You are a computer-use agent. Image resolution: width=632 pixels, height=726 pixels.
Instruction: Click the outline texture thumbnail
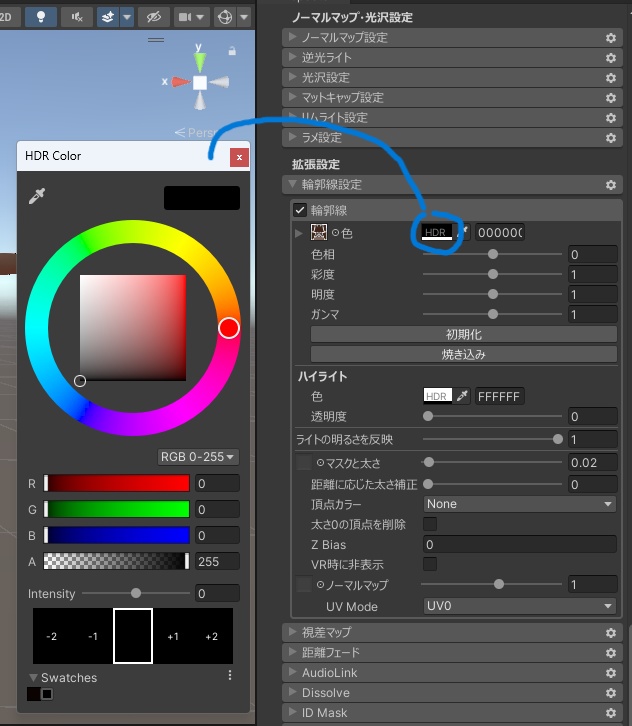319,232
